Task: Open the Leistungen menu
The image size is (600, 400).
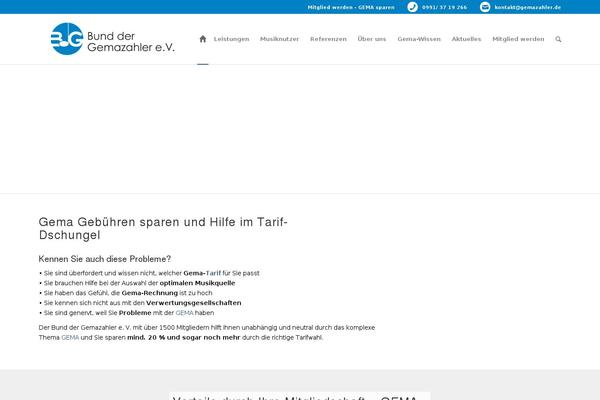Action: click(x=232, y=39)
